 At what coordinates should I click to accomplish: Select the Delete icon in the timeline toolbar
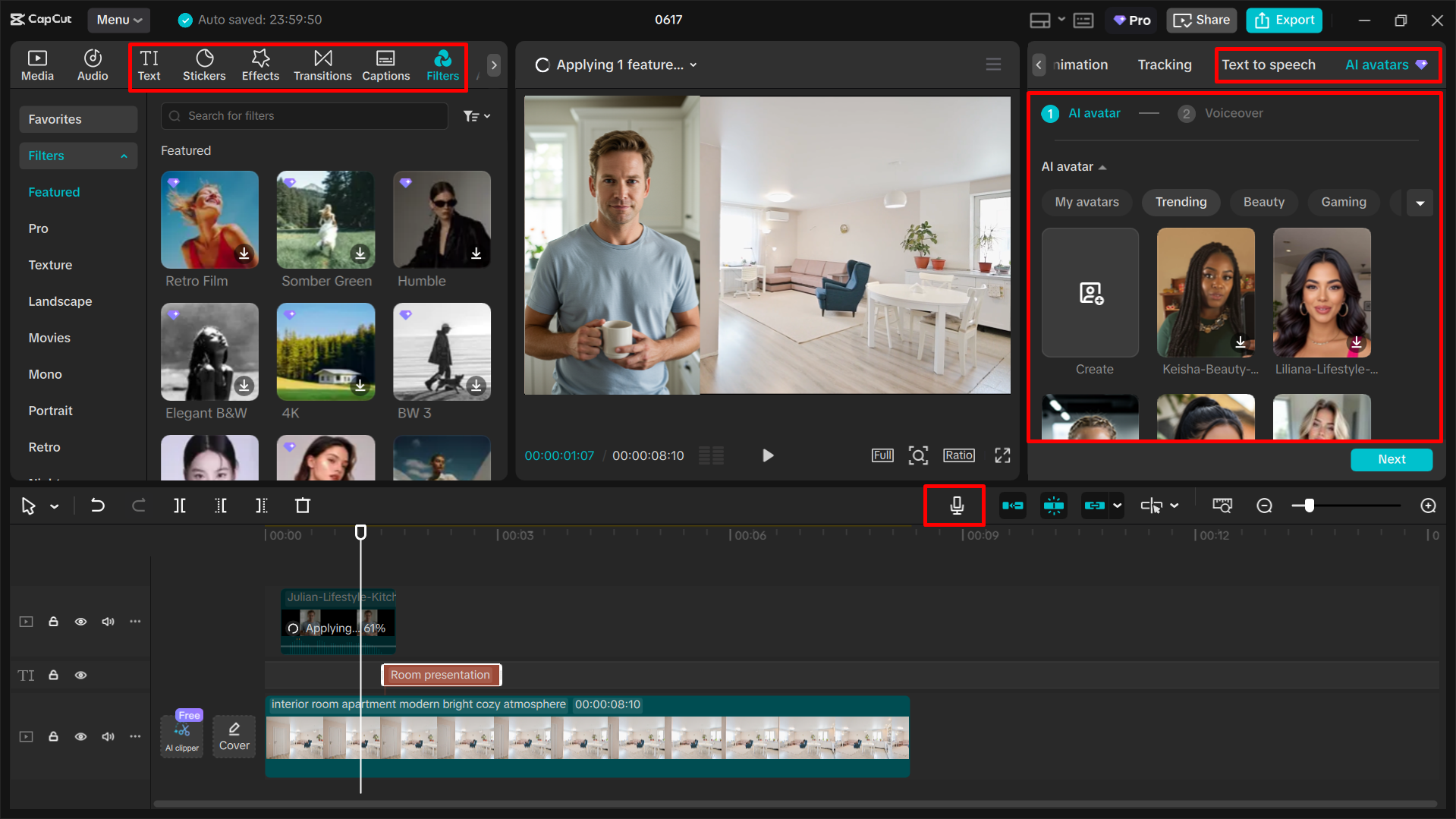point(302,505)
